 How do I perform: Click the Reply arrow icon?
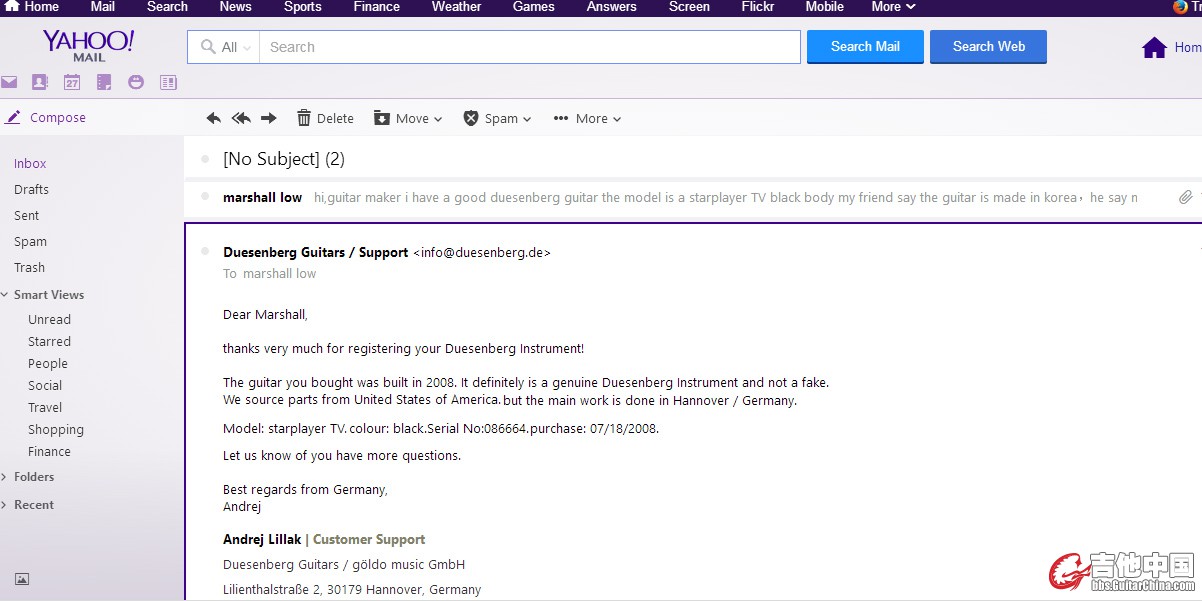click(213, 118)
